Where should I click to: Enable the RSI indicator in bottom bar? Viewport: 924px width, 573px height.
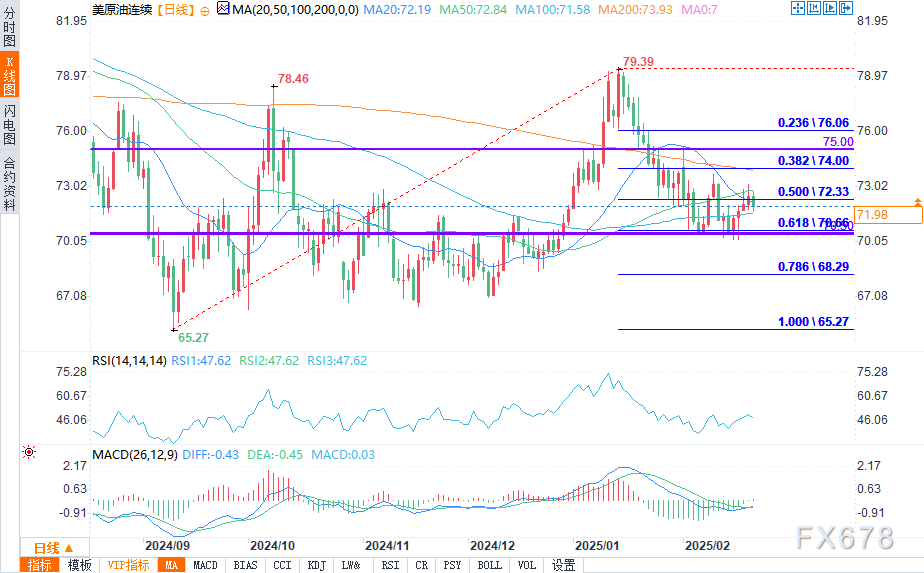click(388, 565)
